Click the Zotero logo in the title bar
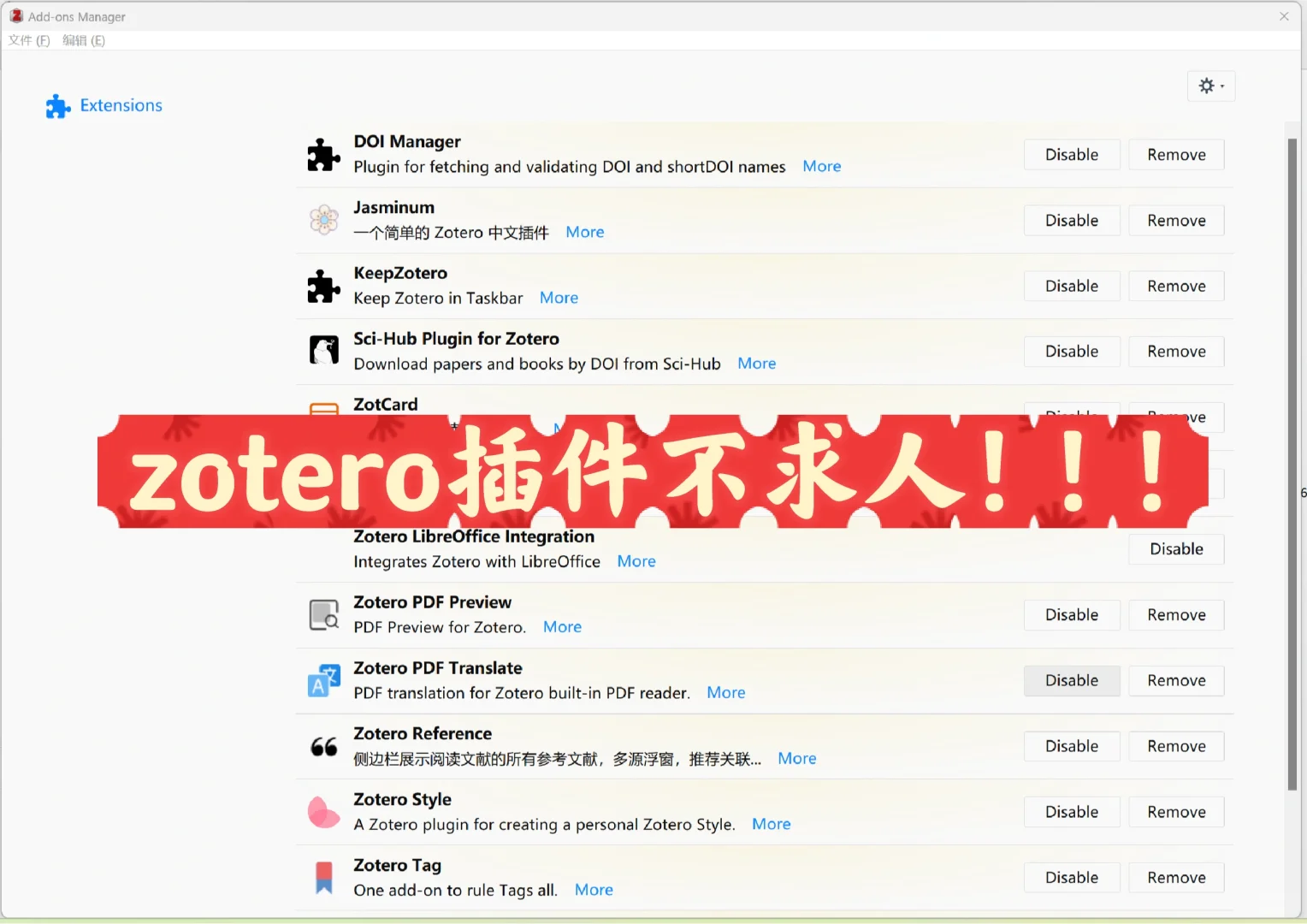Viewport: 1307px width, 924px height. point(16,15)
